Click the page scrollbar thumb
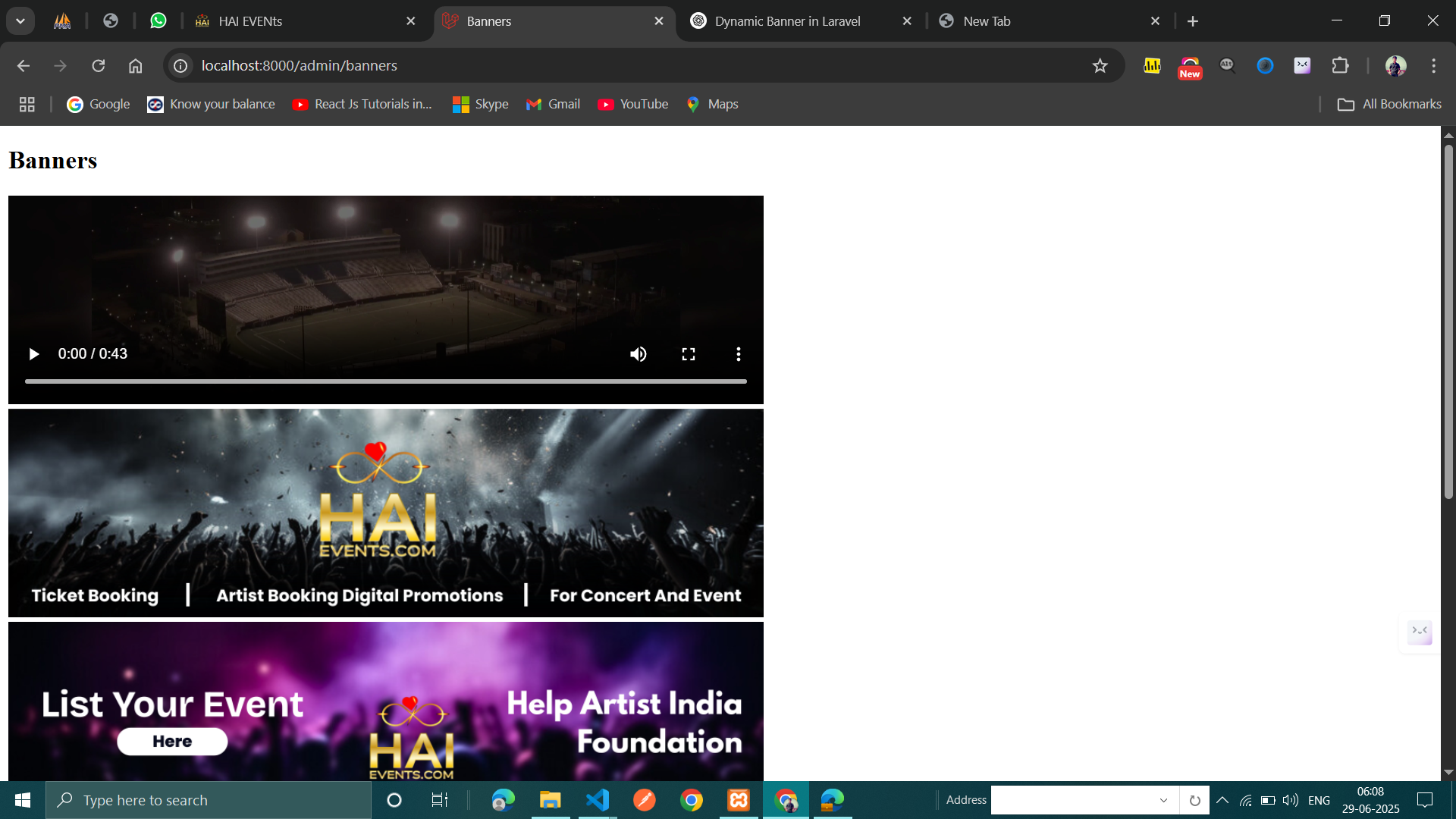This screenshot has height=819, width=1456. pyautogui.click(x=1448, y=322)
